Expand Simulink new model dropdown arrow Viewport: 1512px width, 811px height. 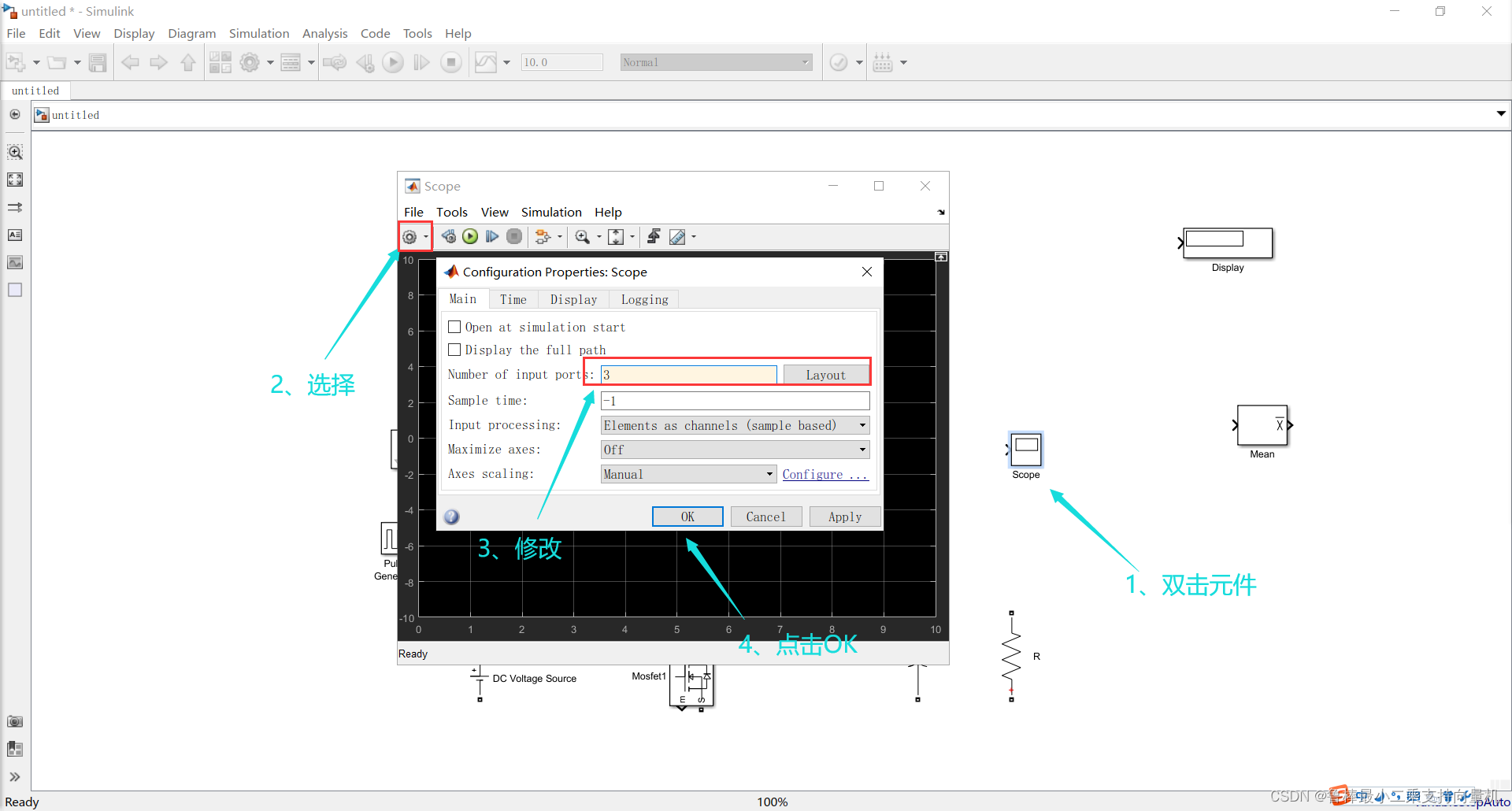click(x=36, y=62)
